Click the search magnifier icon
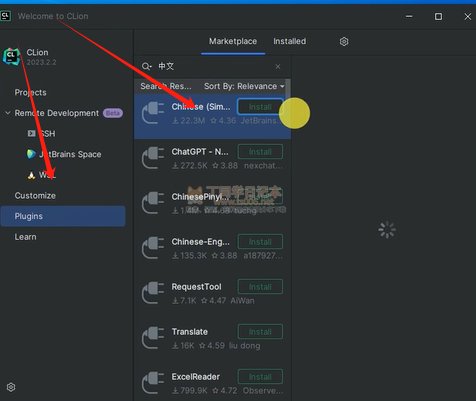The height and width of the screenshot is (401, 476). coord(146,66)
